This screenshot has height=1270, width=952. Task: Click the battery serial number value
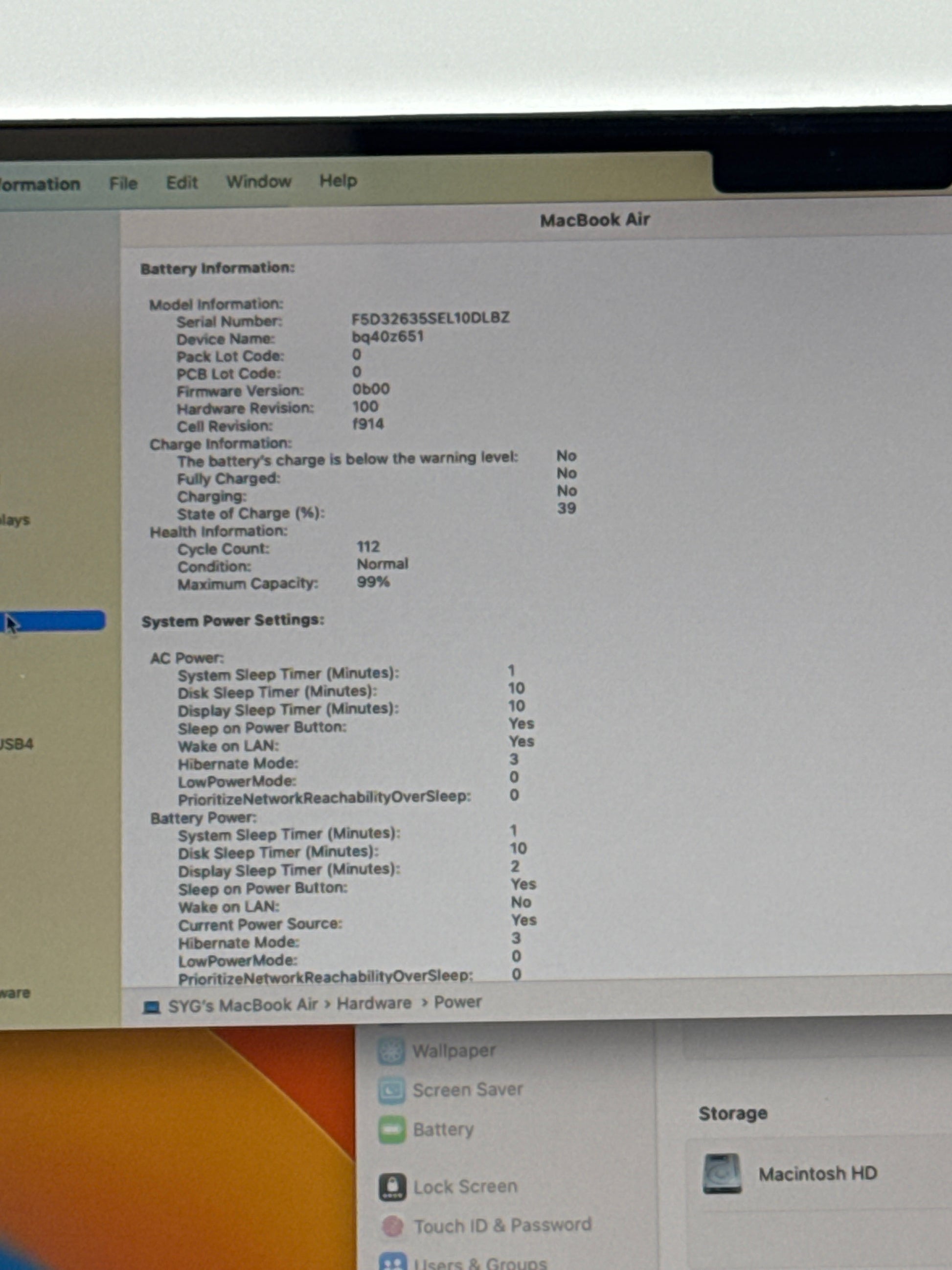(x=431, y=318)
